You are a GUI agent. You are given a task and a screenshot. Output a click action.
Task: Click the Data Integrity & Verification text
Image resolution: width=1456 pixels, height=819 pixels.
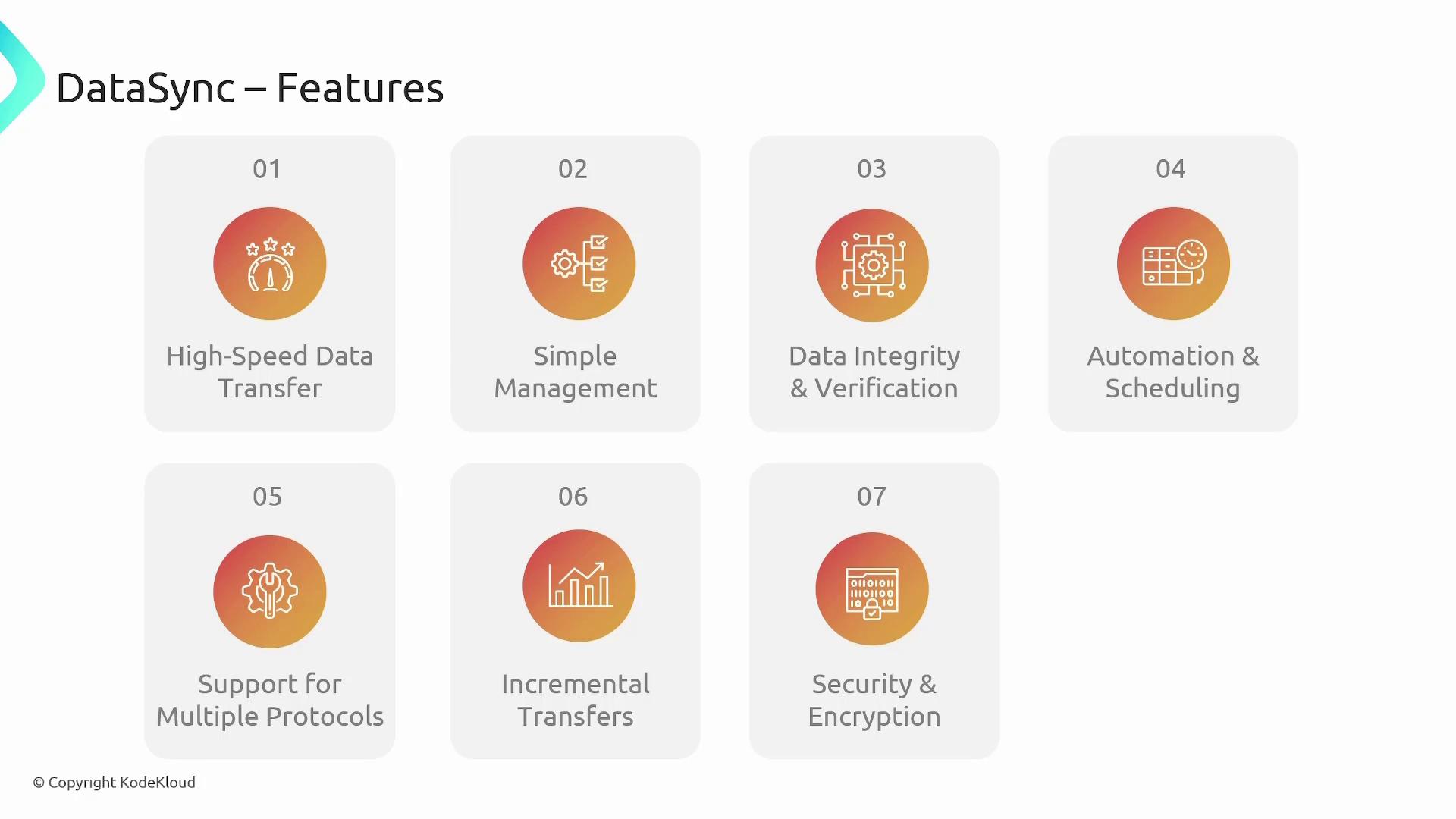point(874,372)
